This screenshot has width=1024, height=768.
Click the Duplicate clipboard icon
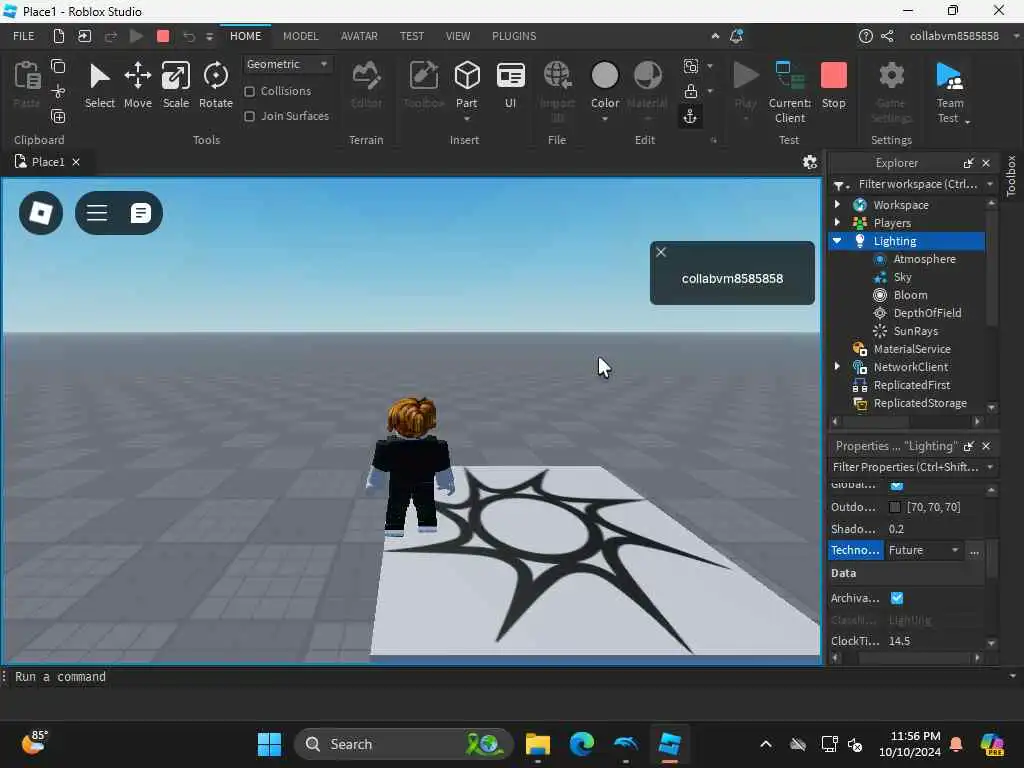pyautogui.click(x=58, y=116)
